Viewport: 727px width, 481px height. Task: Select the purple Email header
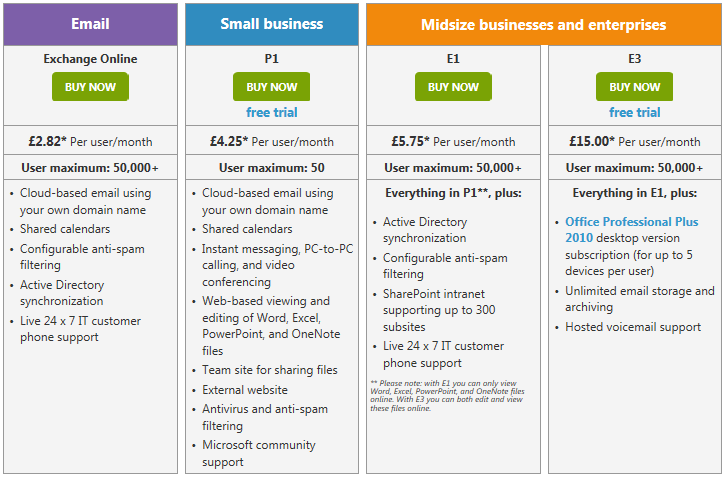(x=90, y=24)
